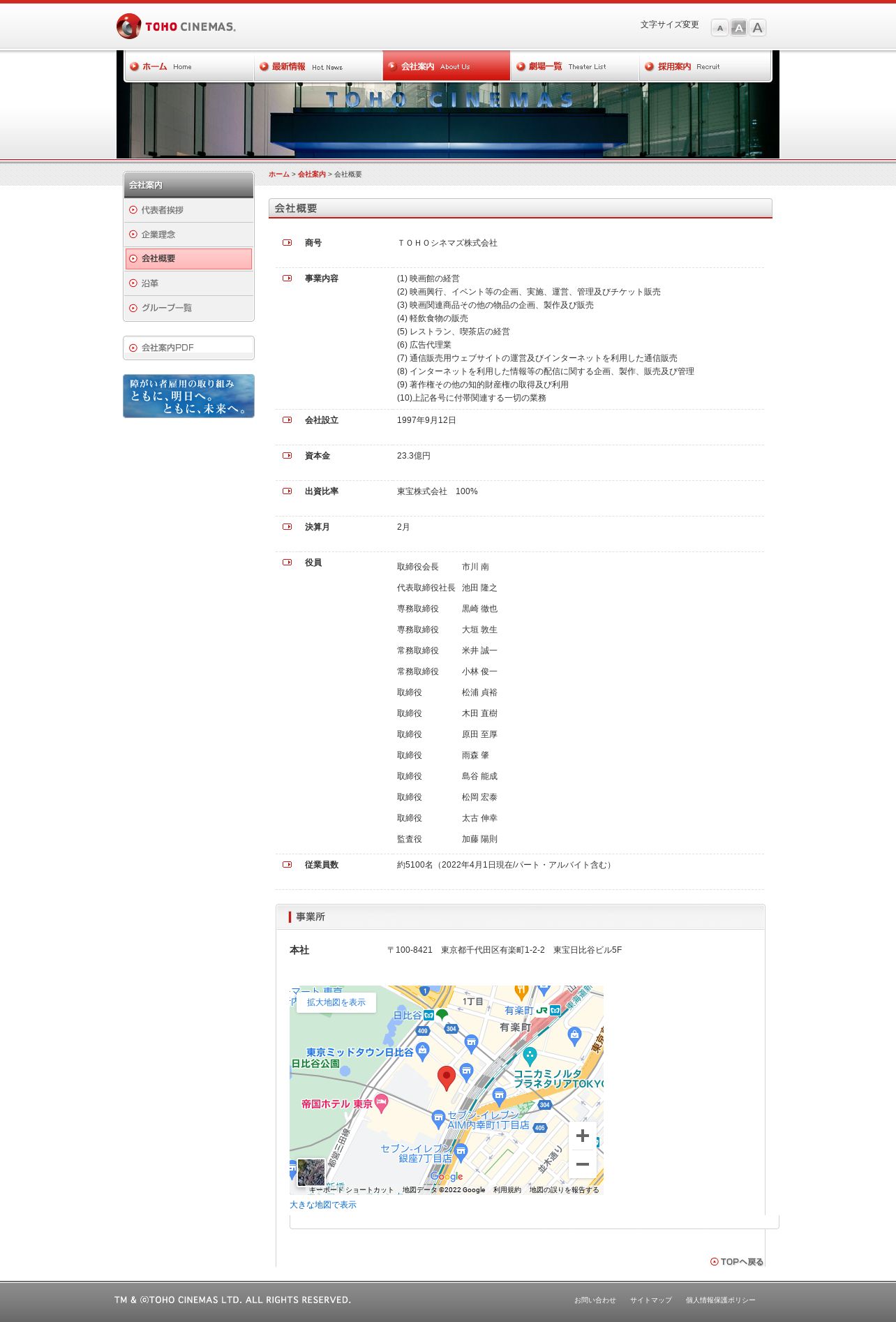This screenshot has height=1322, width=896.
Task: Open the 採用案内 Recruit menu
Action: click(705, 66)
